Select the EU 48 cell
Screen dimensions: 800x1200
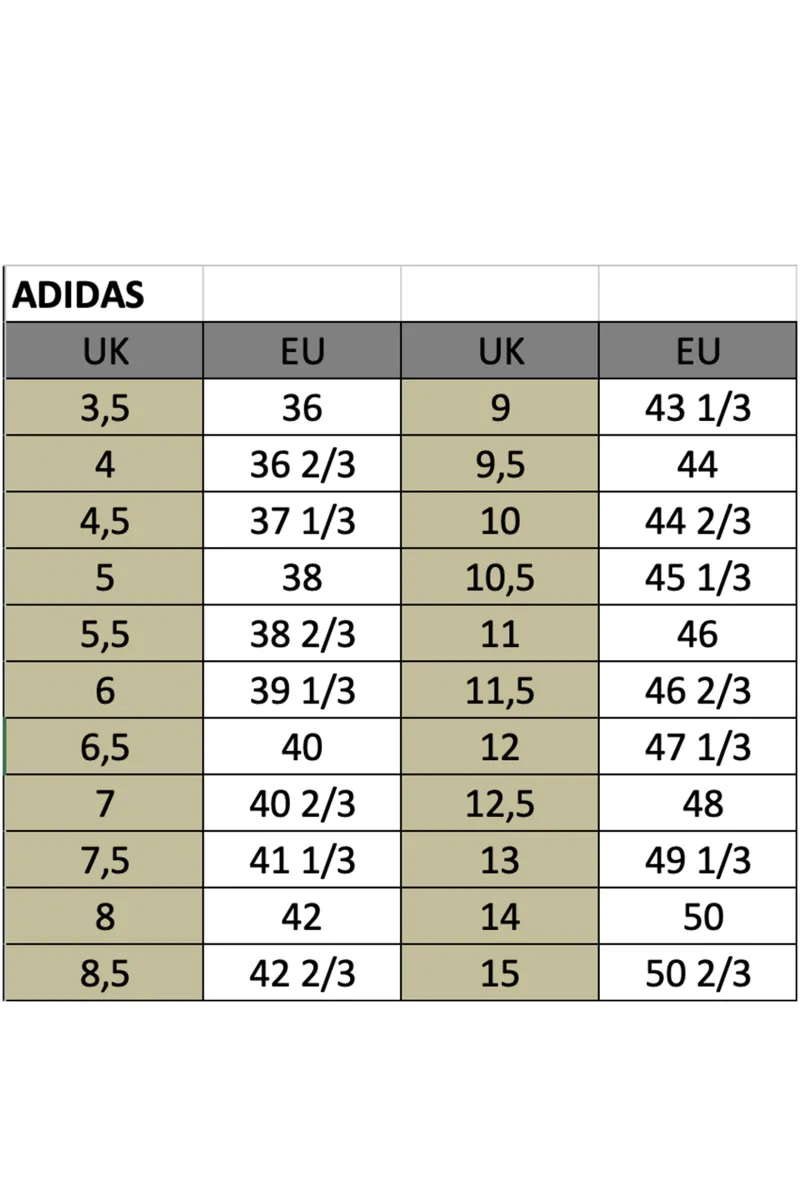tap(698, 803)
